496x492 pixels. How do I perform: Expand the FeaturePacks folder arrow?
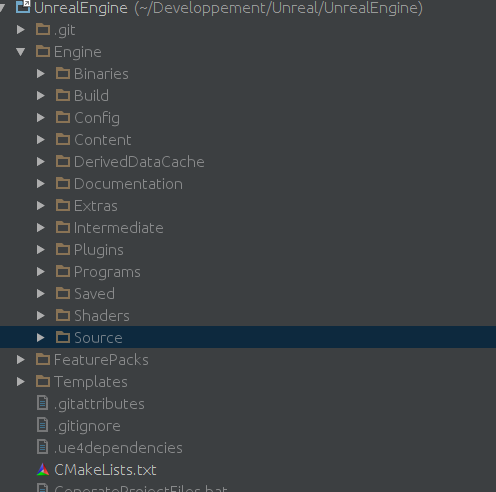21,359
